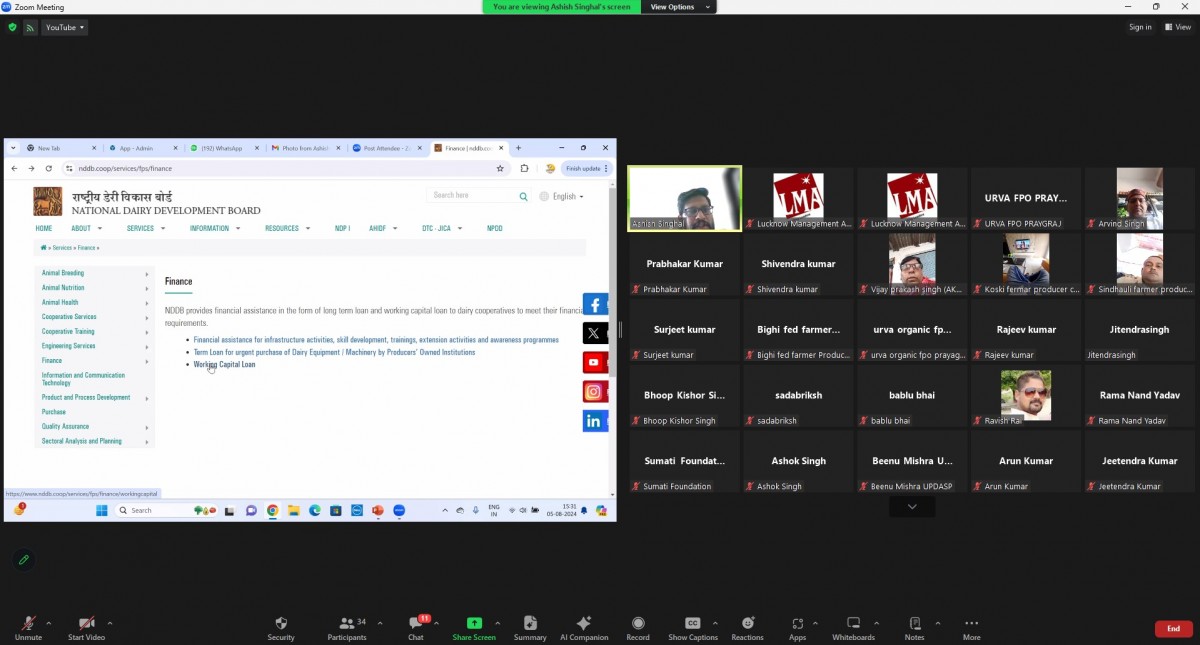Open the Zoom Apps panel
Screen dimensions: 1200x645
pyautogui.click(x=797, y=628)
